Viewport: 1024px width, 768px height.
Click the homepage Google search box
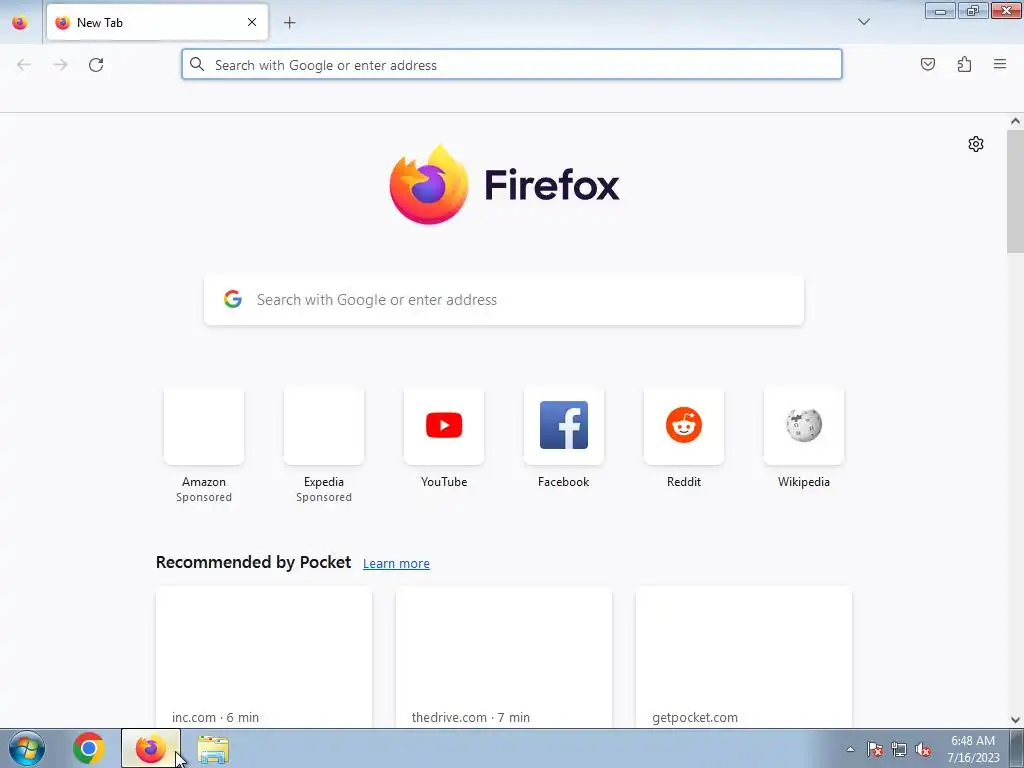coord(504,300)
